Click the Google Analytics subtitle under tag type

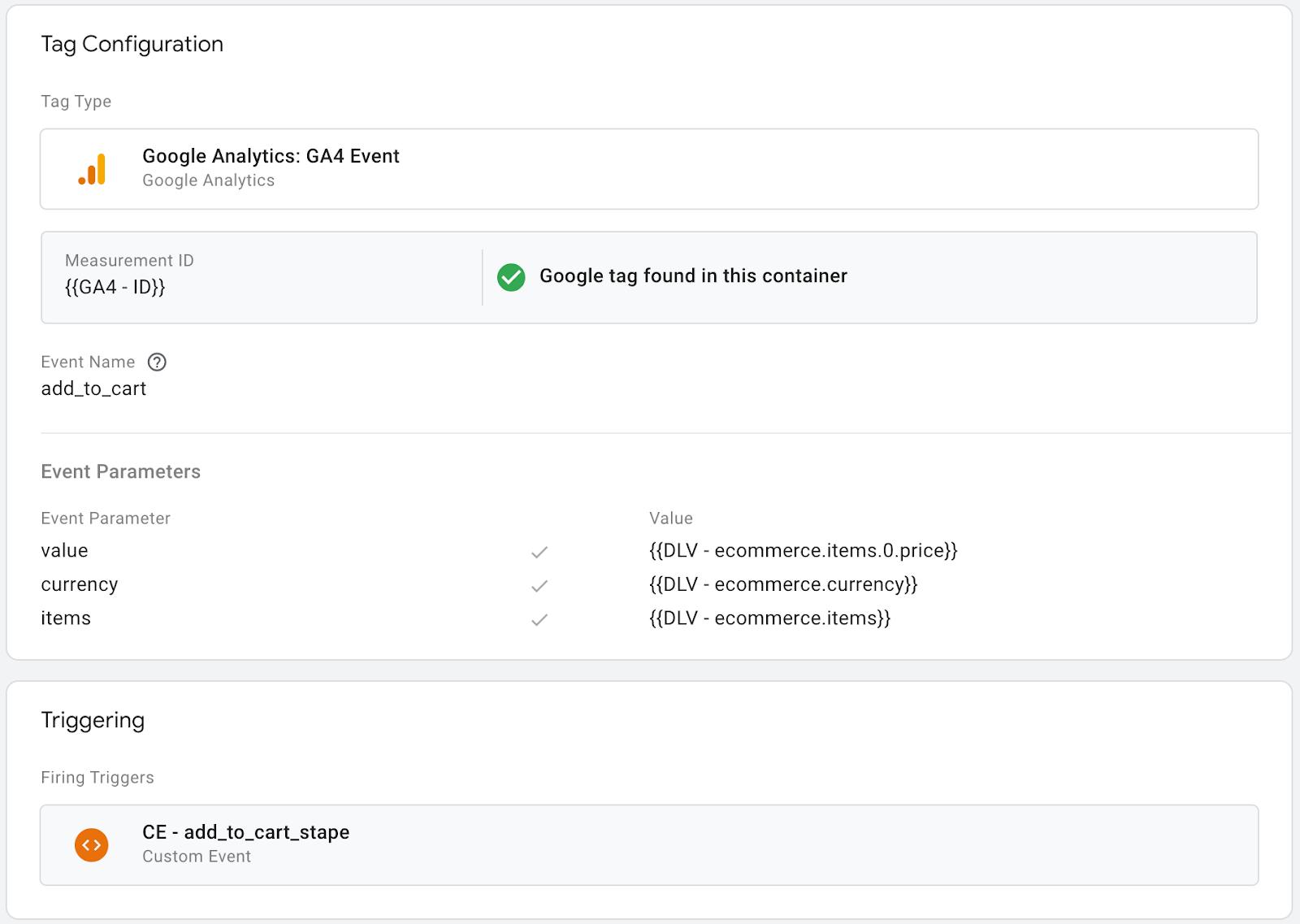pos(209,180)
